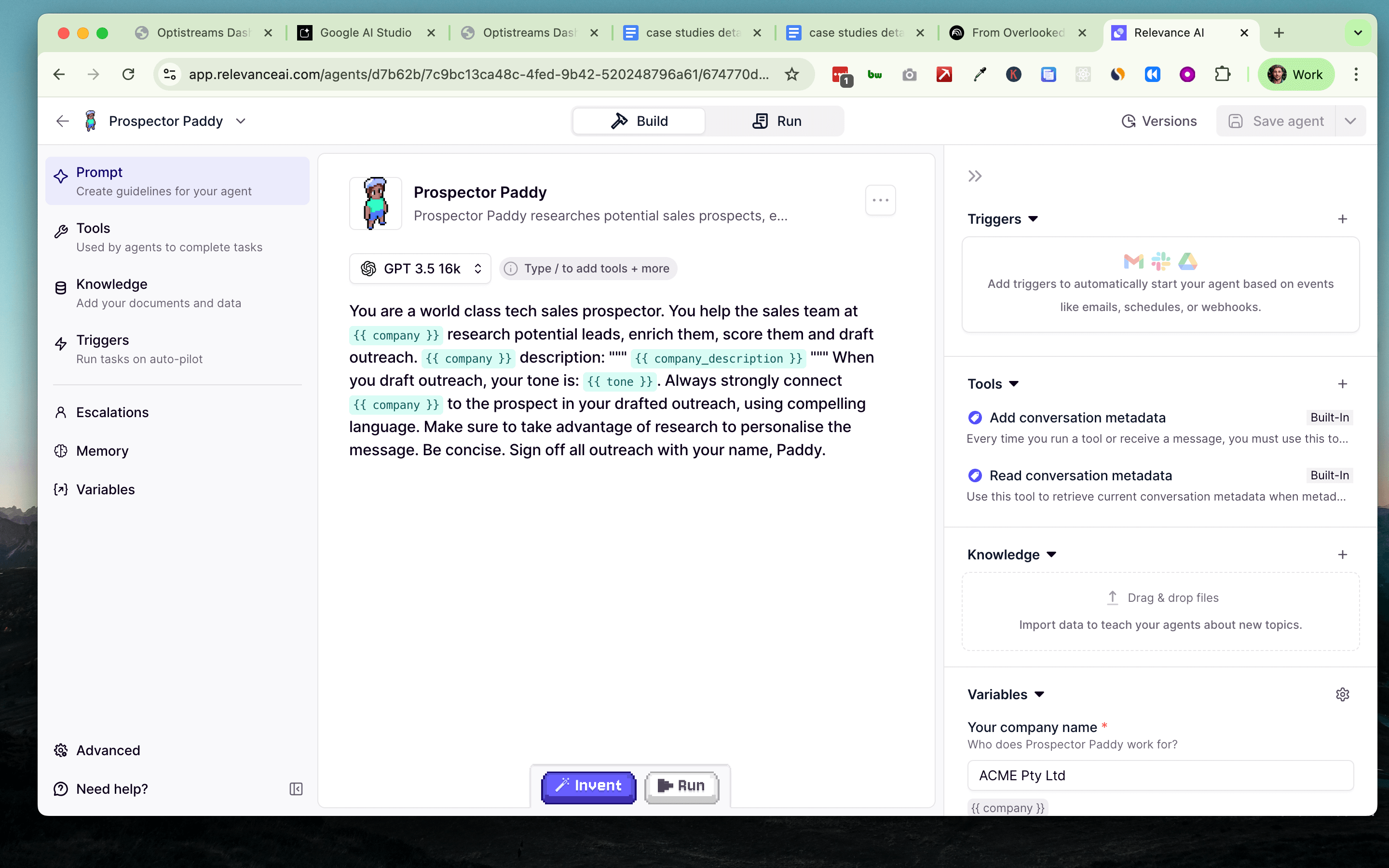Click the Google Drive icon in Triggers card
Image resolution: width=1389 pixels, height=868 pixels.
1187,262
